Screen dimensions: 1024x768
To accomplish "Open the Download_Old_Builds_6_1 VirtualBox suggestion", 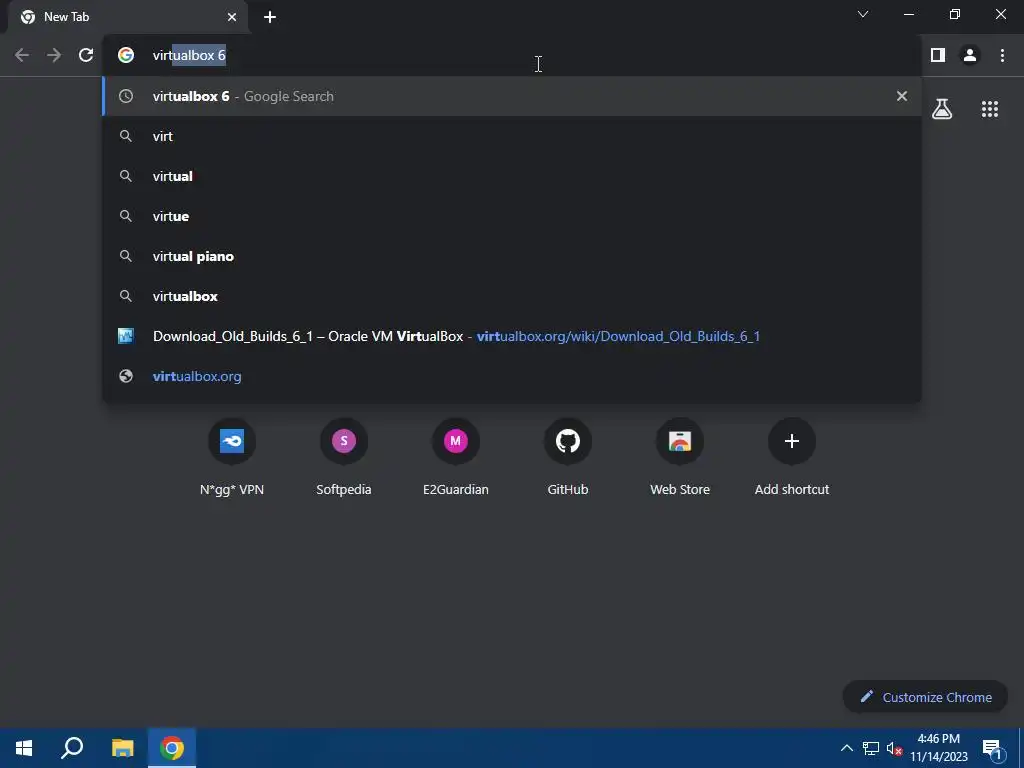I will click(x=511, y=336).
